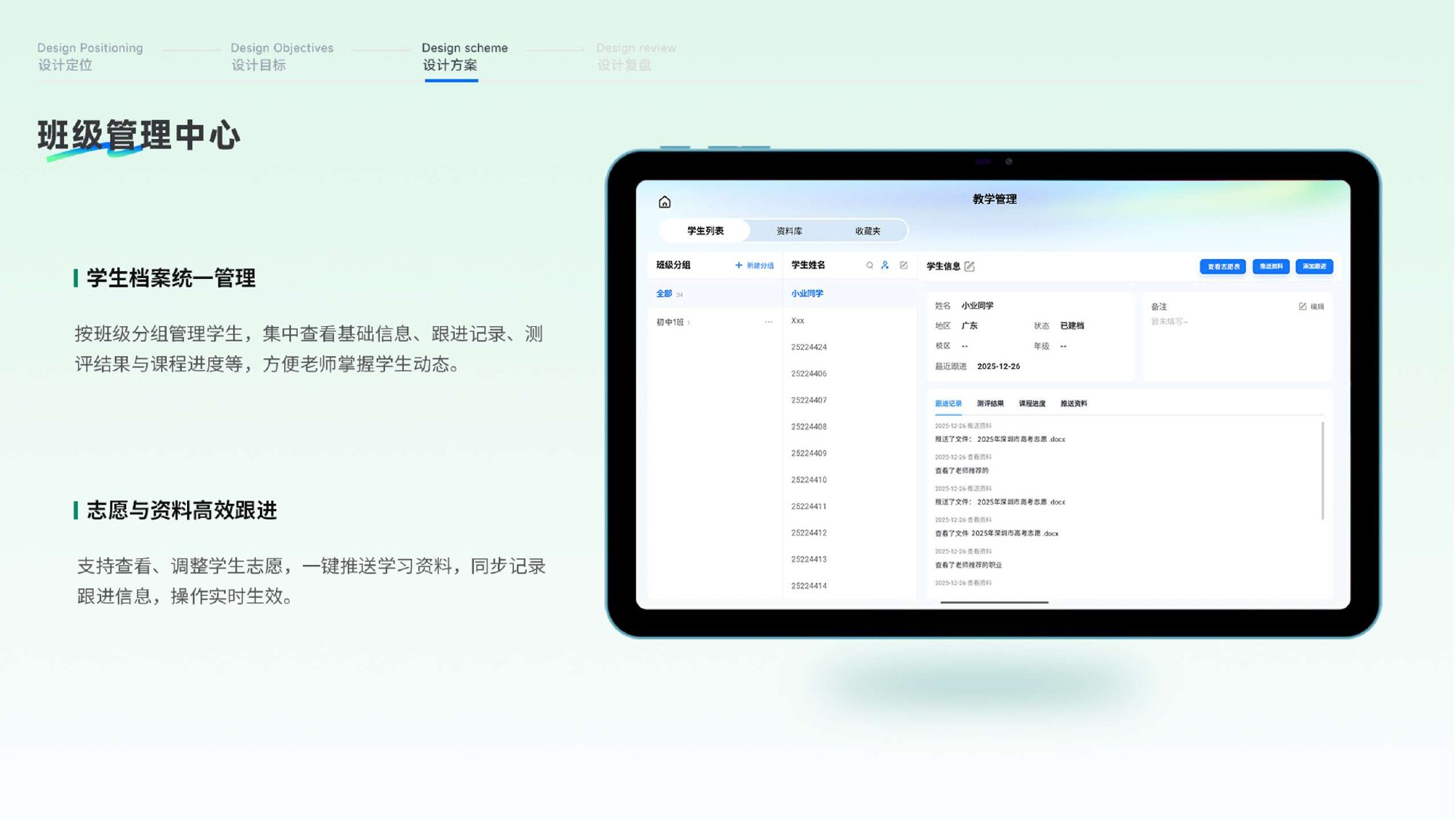This screenshot has width=1456, height=819.
Task: Click the 新建分组 plus button
Action: [754, 266]
